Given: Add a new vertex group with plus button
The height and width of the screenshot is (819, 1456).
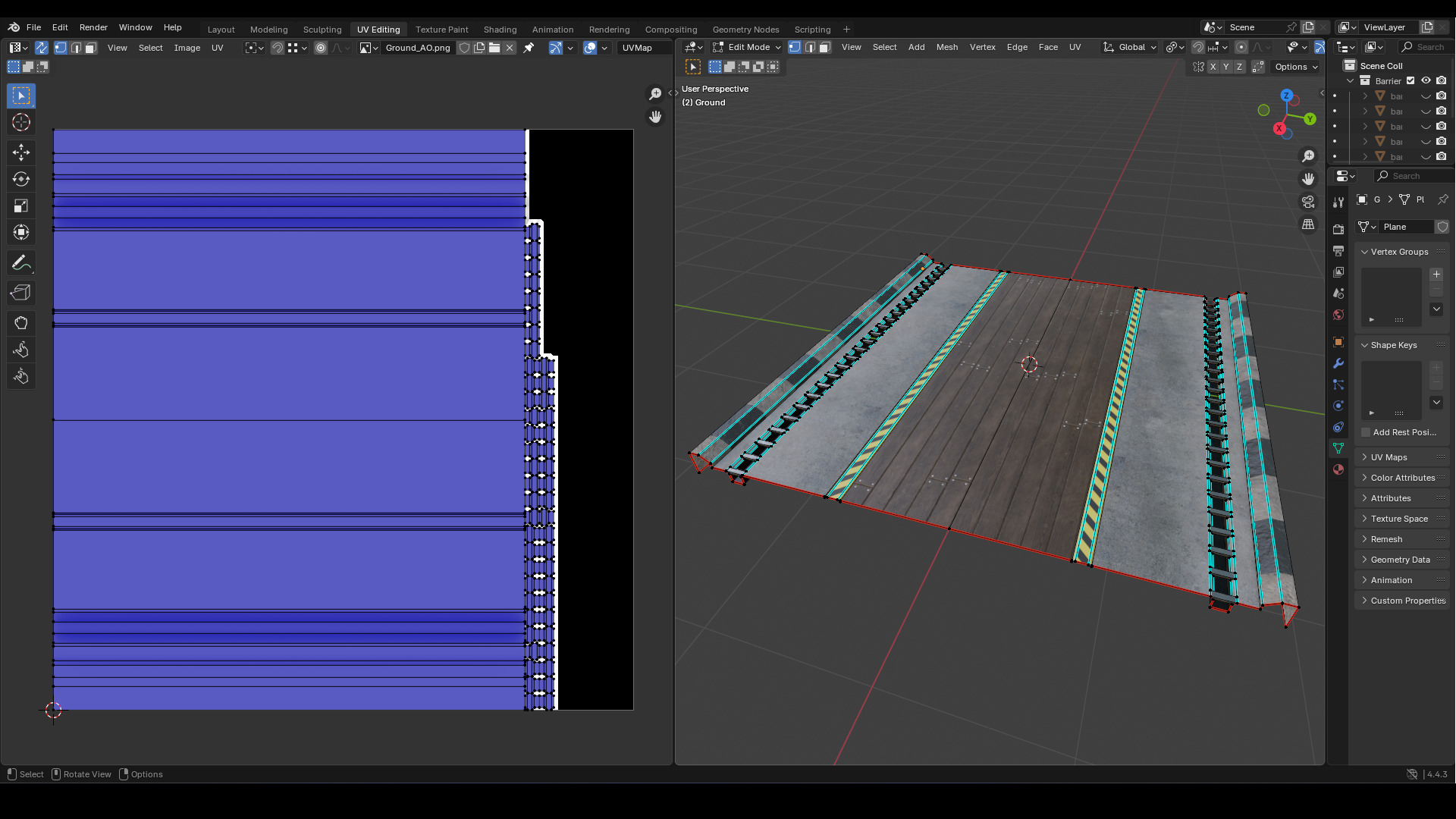Looking at the screenshot, I should (x=1436, y=275).
